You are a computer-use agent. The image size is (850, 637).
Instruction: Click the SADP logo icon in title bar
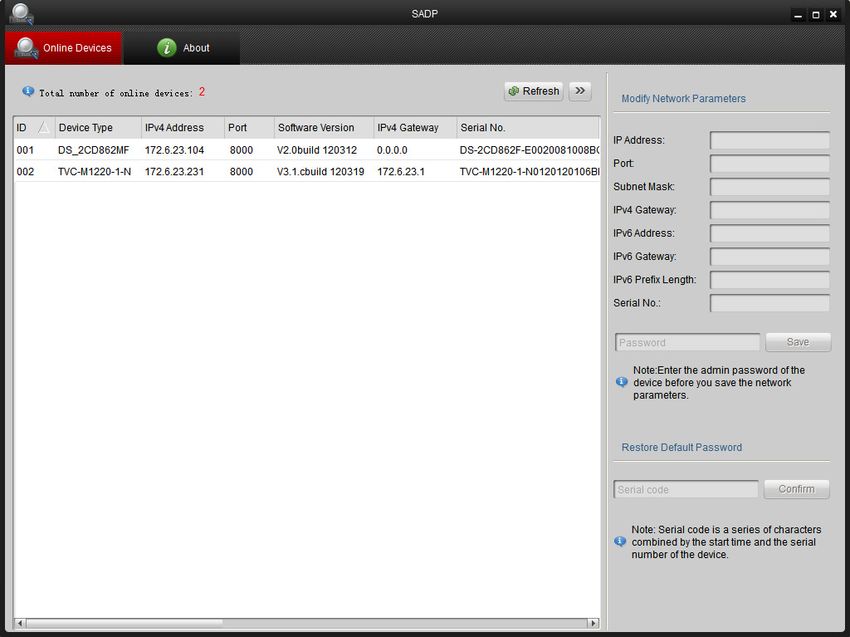pos(21,14)
